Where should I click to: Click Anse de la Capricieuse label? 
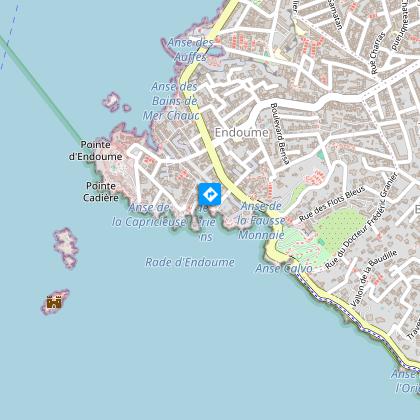(149, 215)
